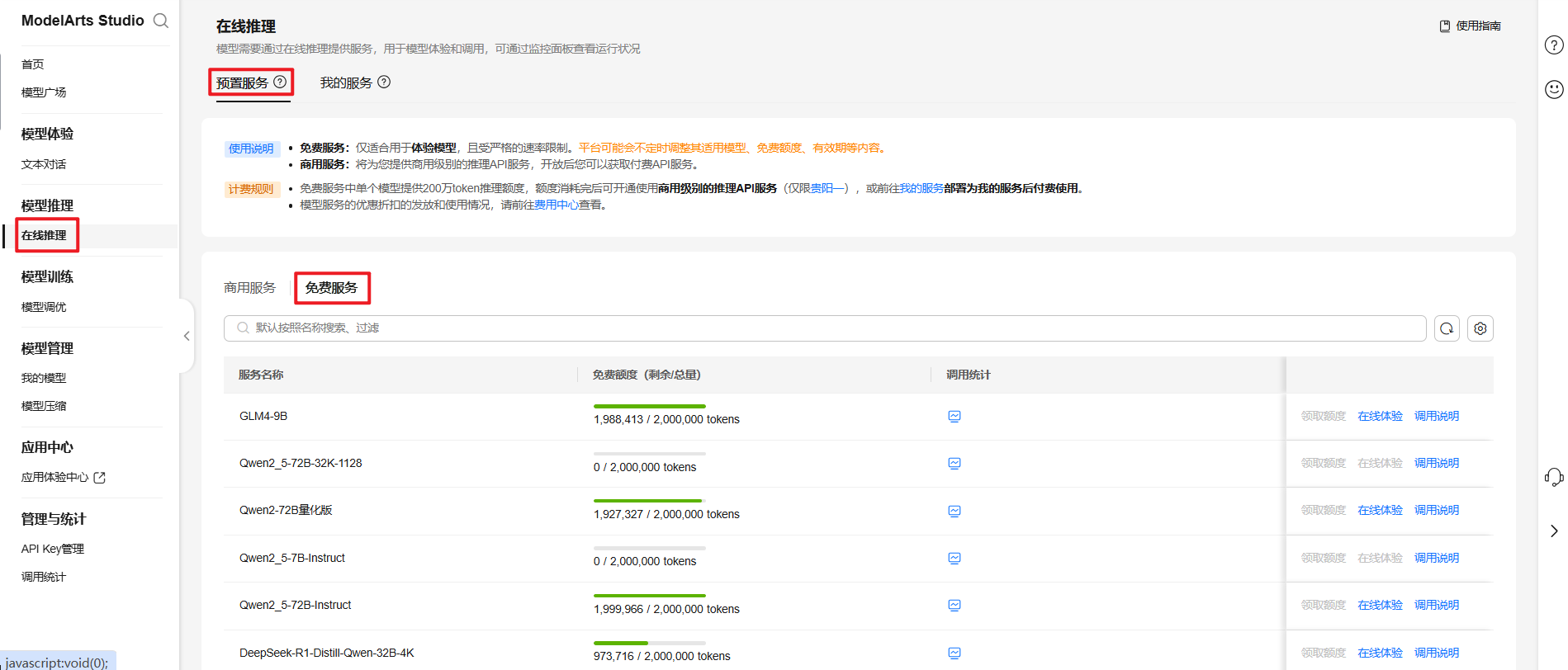Go to 首页 in sidebar
This screenshot has width=1568, height=670.
(x=32, y=64)
